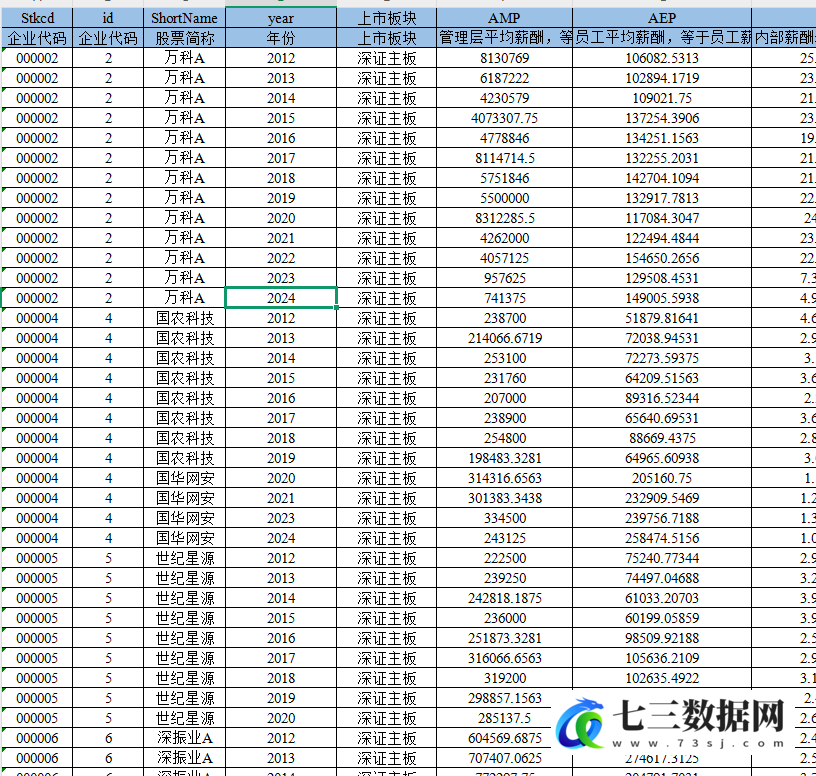Click AMP value 198483.3281
The image size is (816, 776).
504,458
